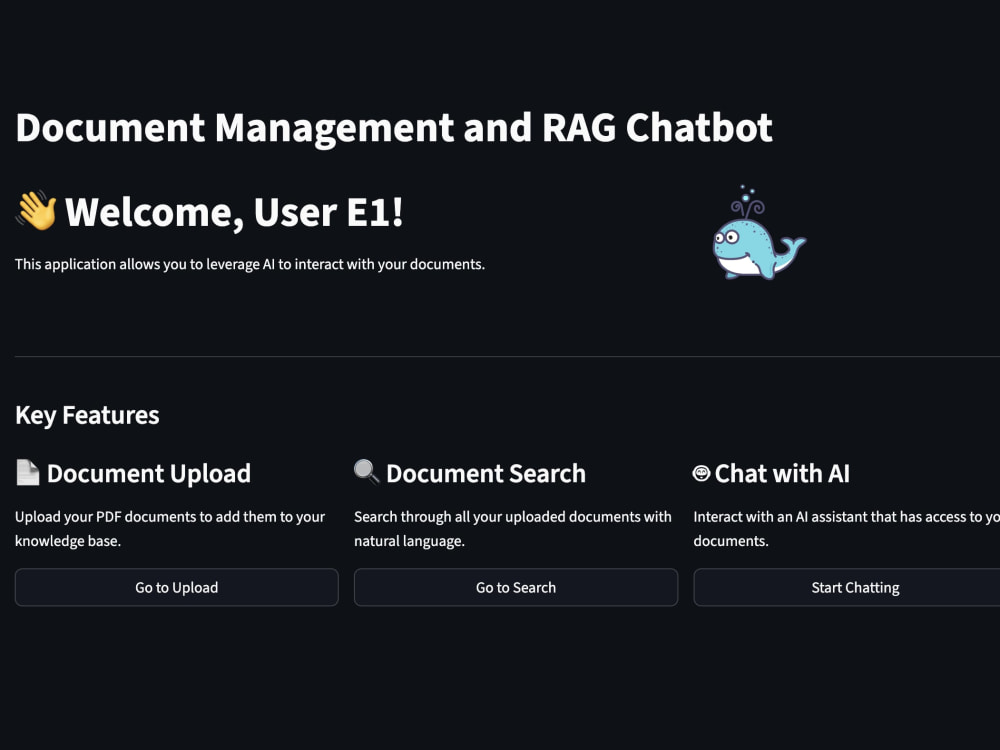Open search via Go to Search button
The height and width of the screenshot is (750, 1000).
tap(516, 587)
